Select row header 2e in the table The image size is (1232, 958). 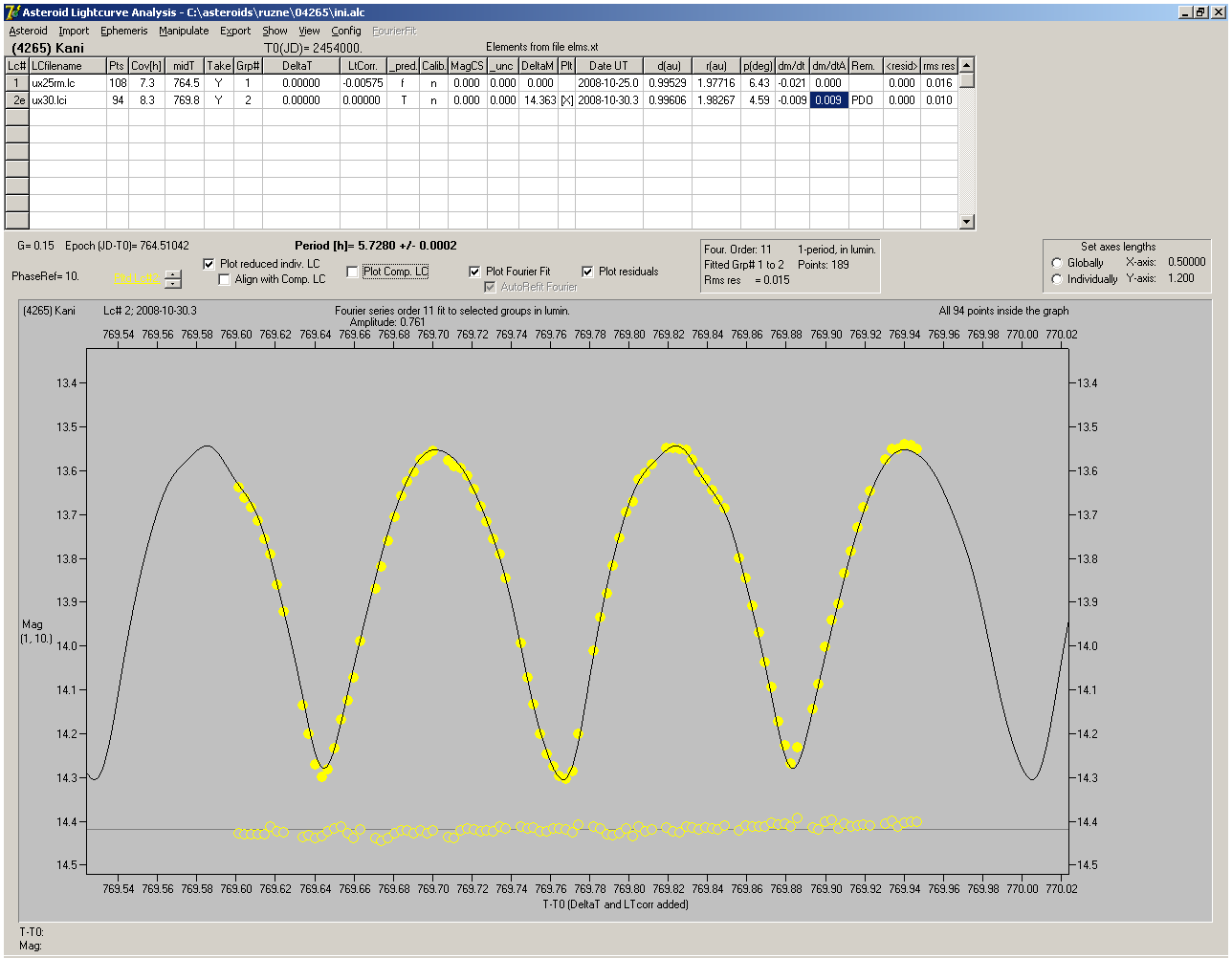point(16,99)
